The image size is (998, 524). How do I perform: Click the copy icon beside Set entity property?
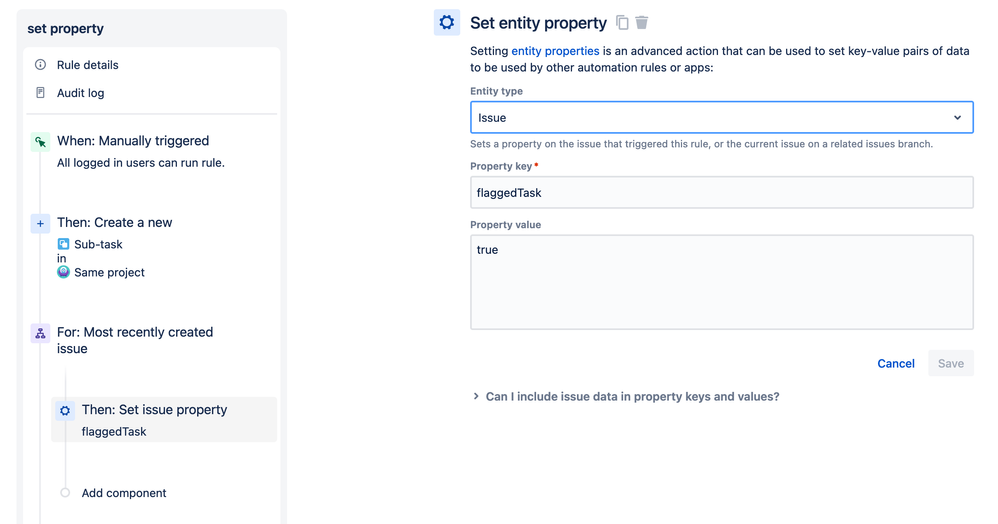(x=622, y=23)
